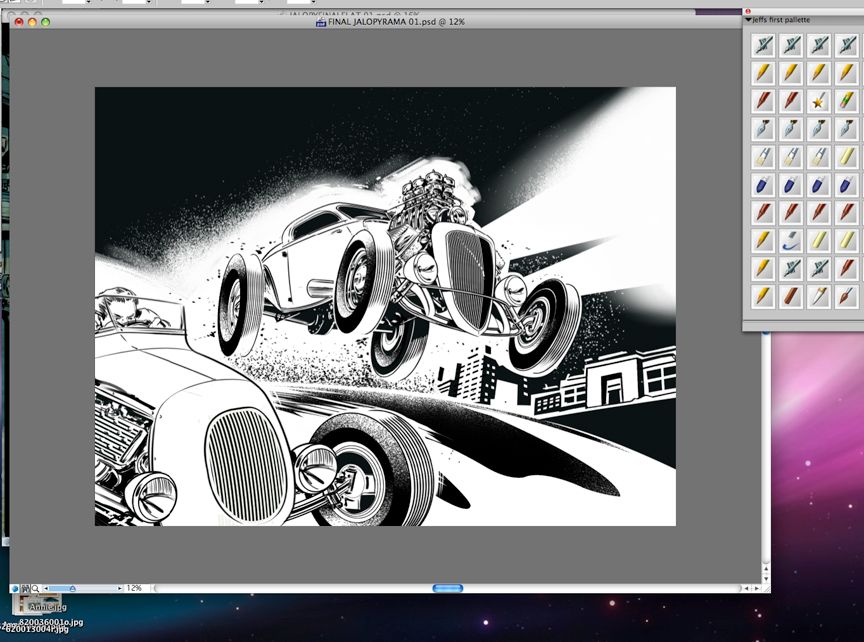Pick the first blue marker in the sixth row

(763, 185)
